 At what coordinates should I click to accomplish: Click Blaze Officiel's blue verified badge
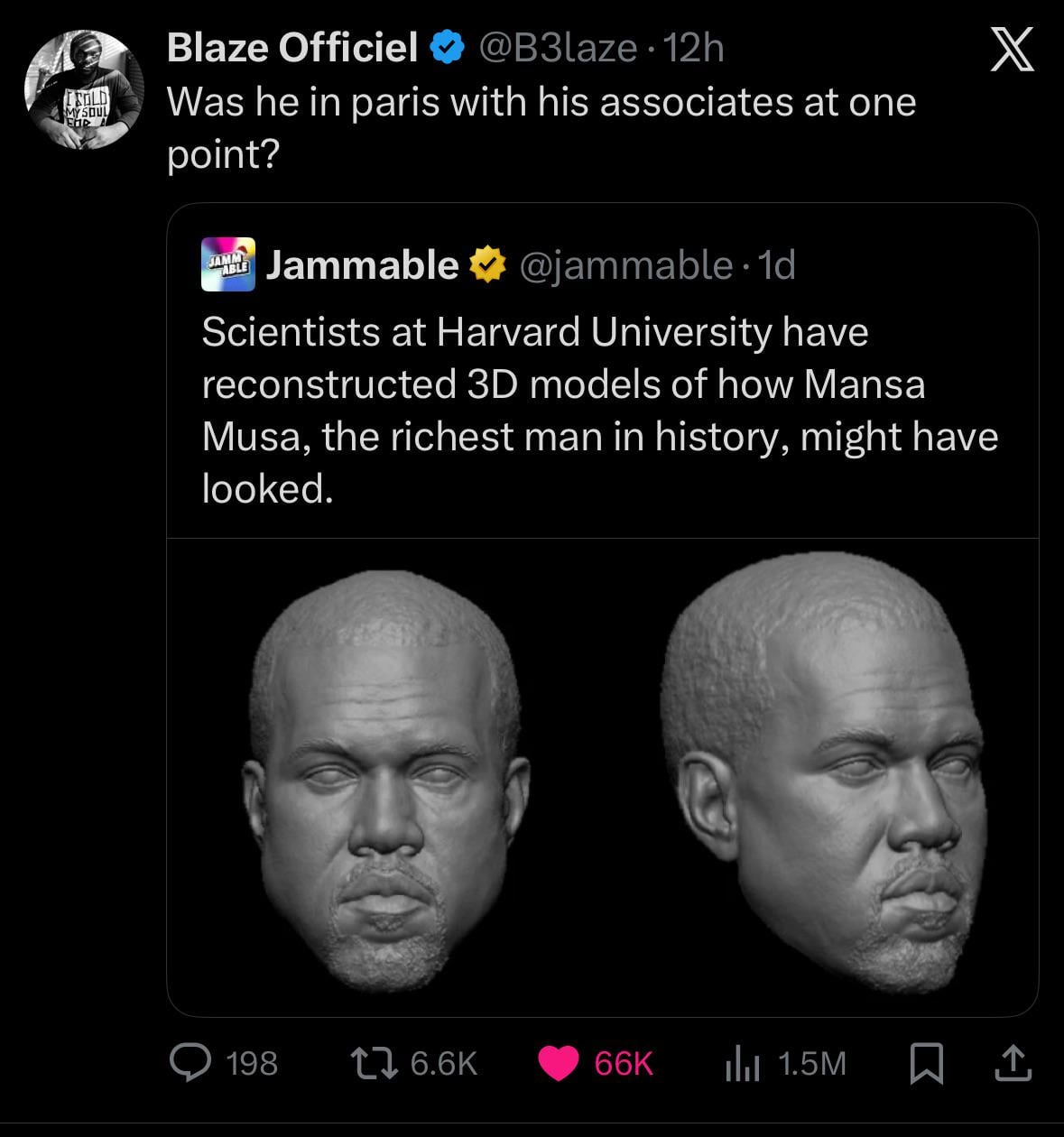pos(447,48)
